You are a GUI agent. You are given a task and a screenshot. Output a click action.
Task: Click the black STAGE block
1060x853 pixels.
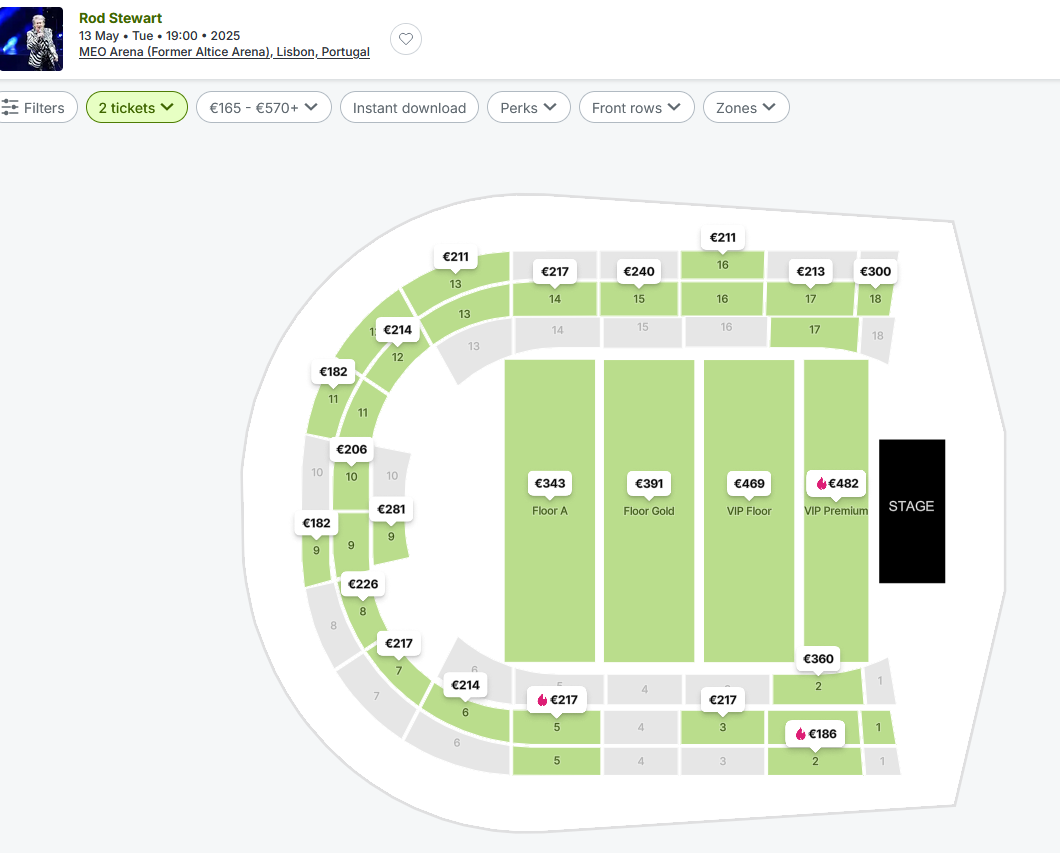(911, 511)
